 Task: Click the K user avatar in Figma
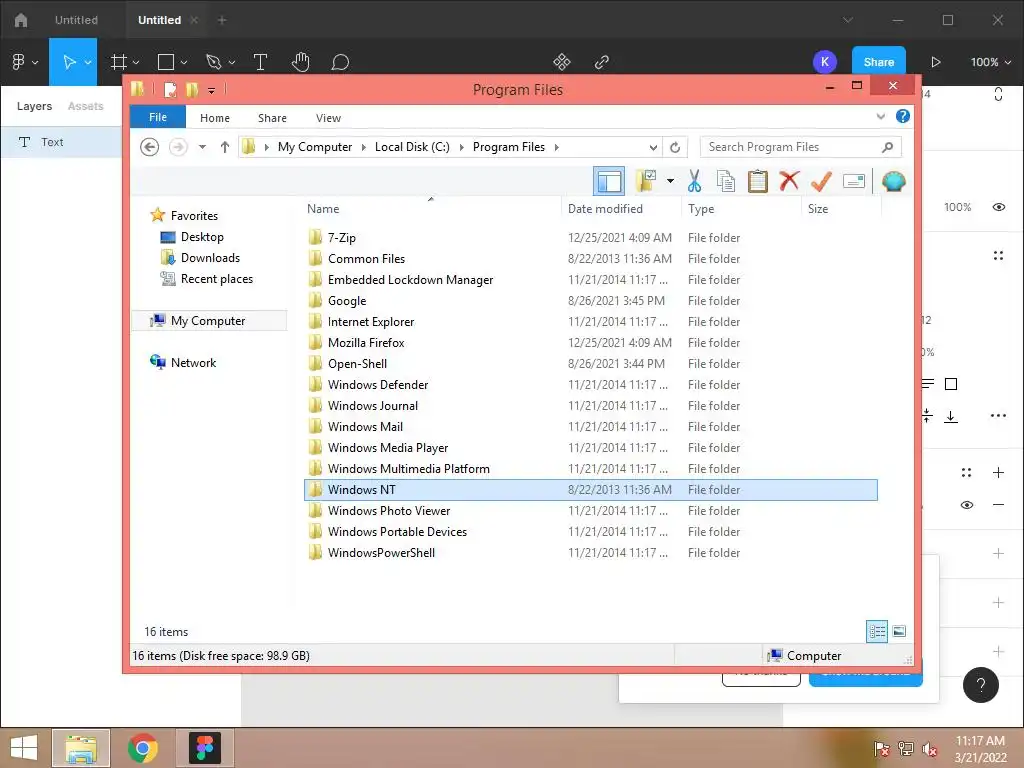825,62
